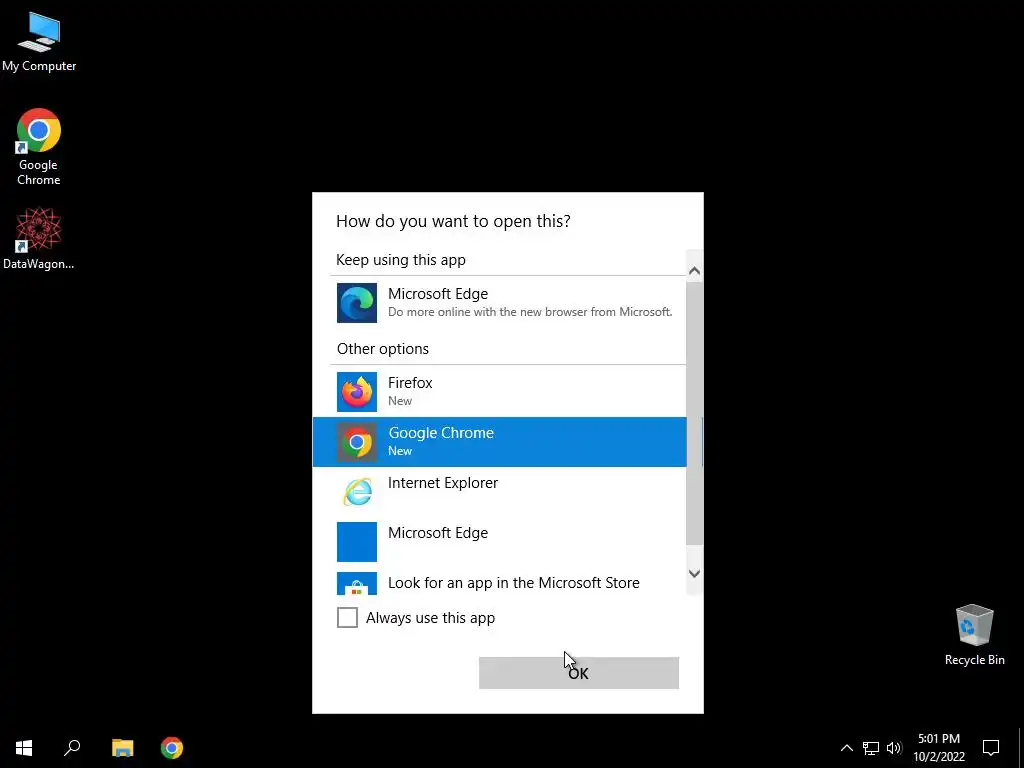Launch Chrome from the taskbar
The height and width of the screenshot is (768, 1024).
click(172, 748)
